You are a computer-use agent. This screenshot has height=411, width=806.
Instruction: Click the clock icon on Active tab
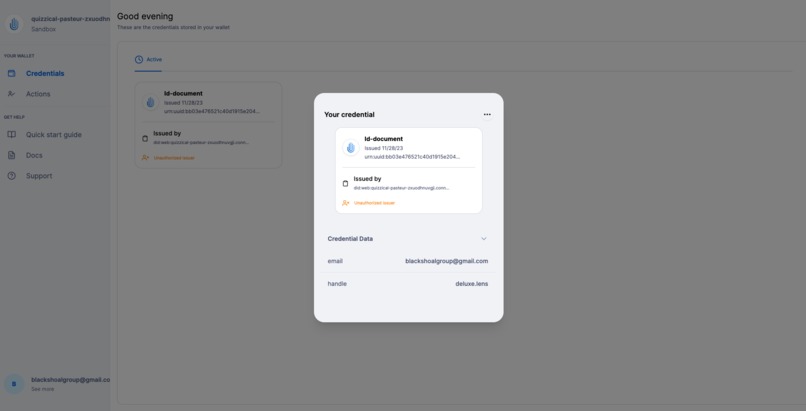coord(139,60)
